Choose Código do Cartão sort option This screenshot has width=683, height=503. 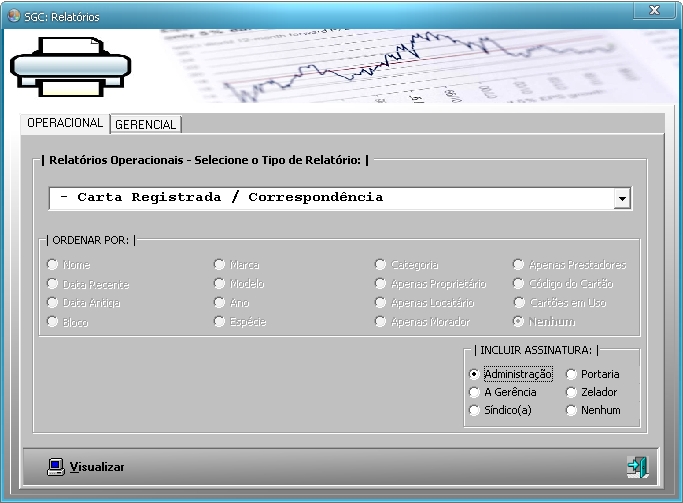pyautogui.click(x=519, y=284)
